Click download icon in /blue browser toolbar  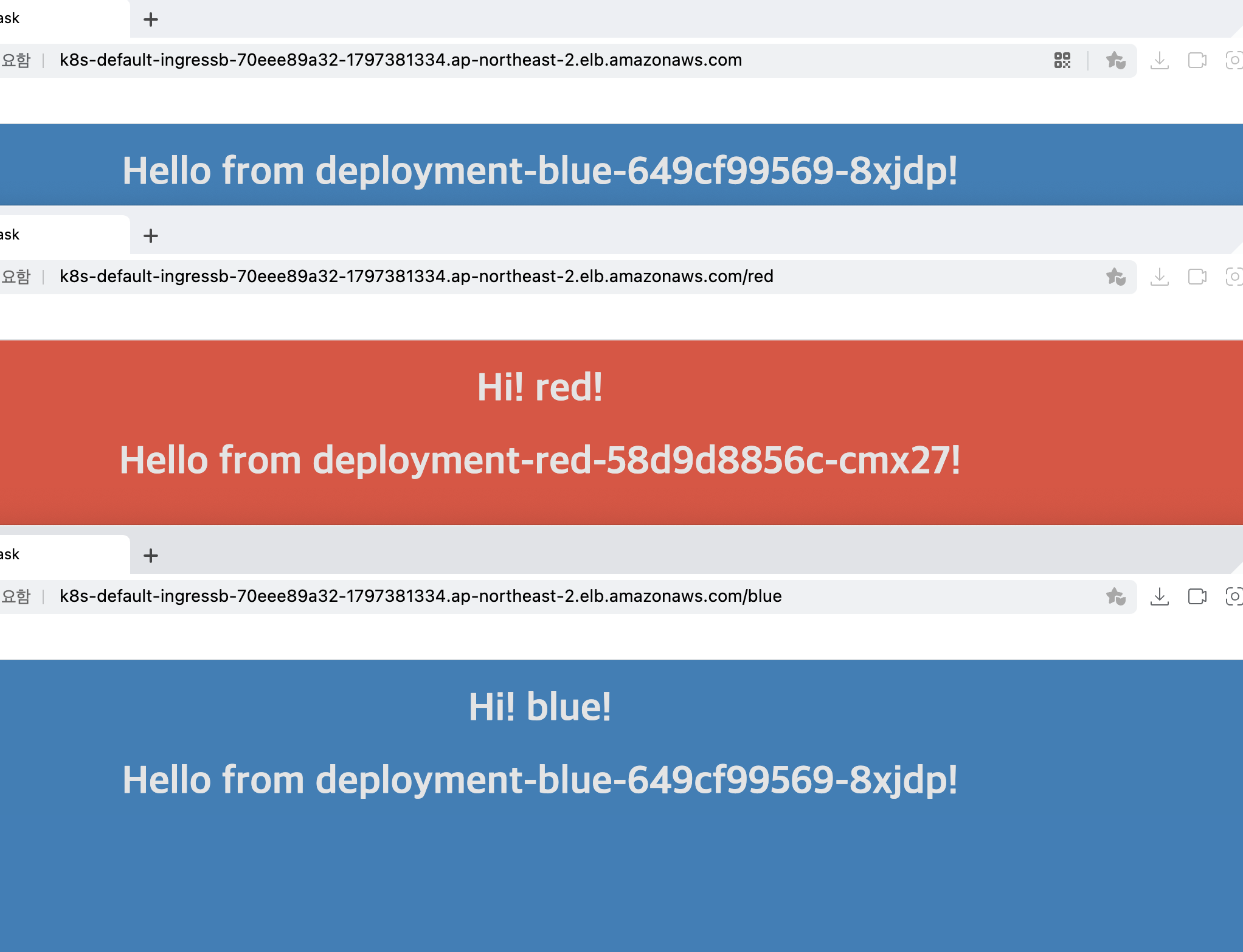(x=1160, y=596)
